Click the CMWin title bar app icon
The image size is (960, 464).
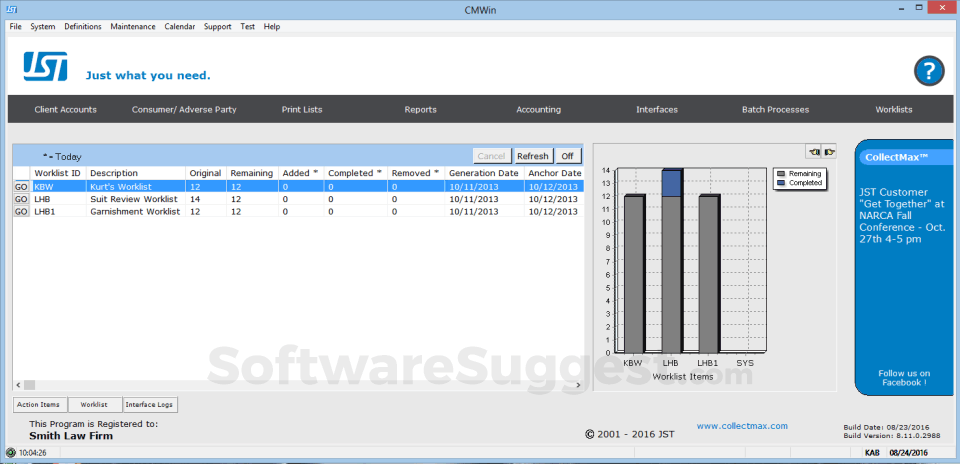tap(11, 8)
